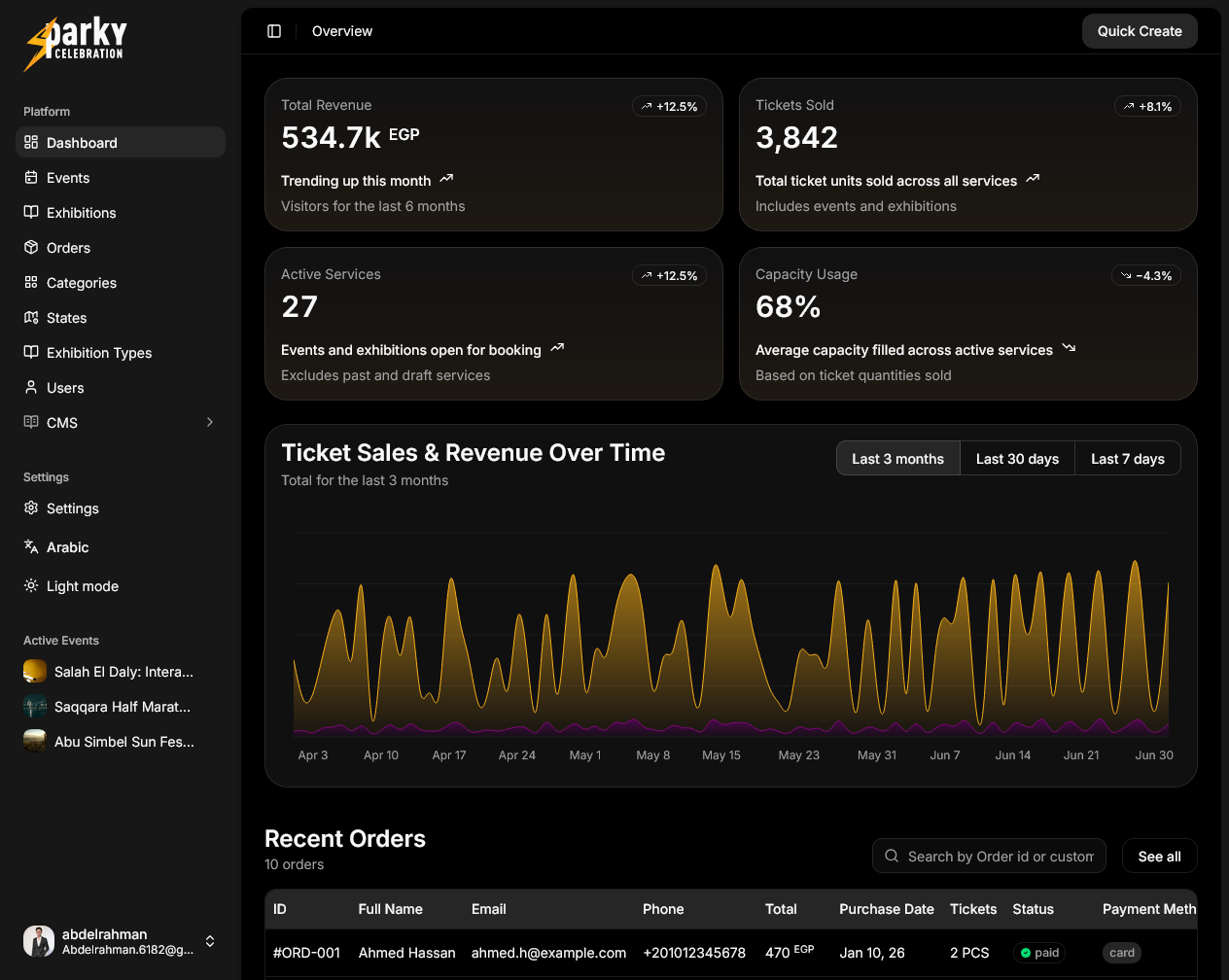The image size is (1229, 980).
Task: Click the search magnifier in Recent Orders
Action: (891, 856)
